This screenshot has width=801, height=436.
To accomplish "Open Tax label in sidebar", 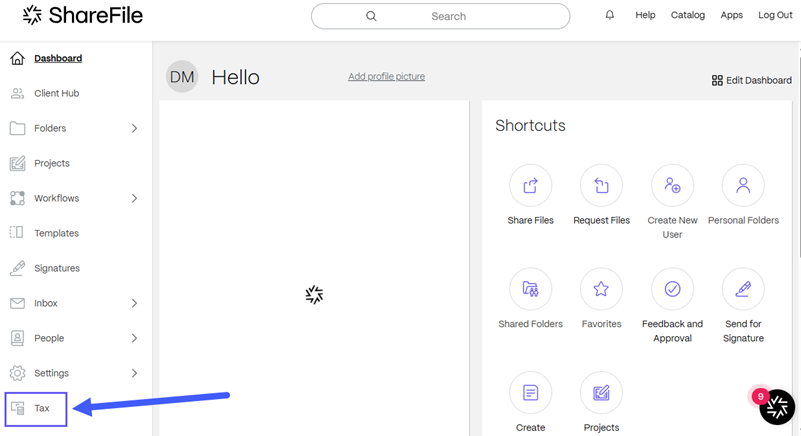I will point(42,408).
